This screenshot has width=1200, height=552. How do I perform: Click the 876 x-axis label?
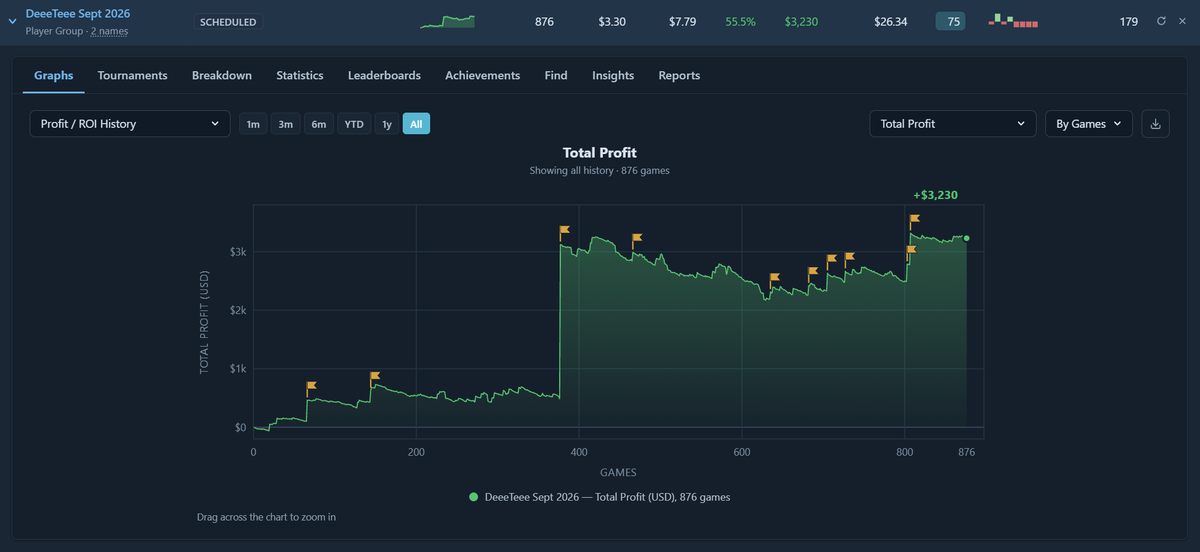point(966,453)
